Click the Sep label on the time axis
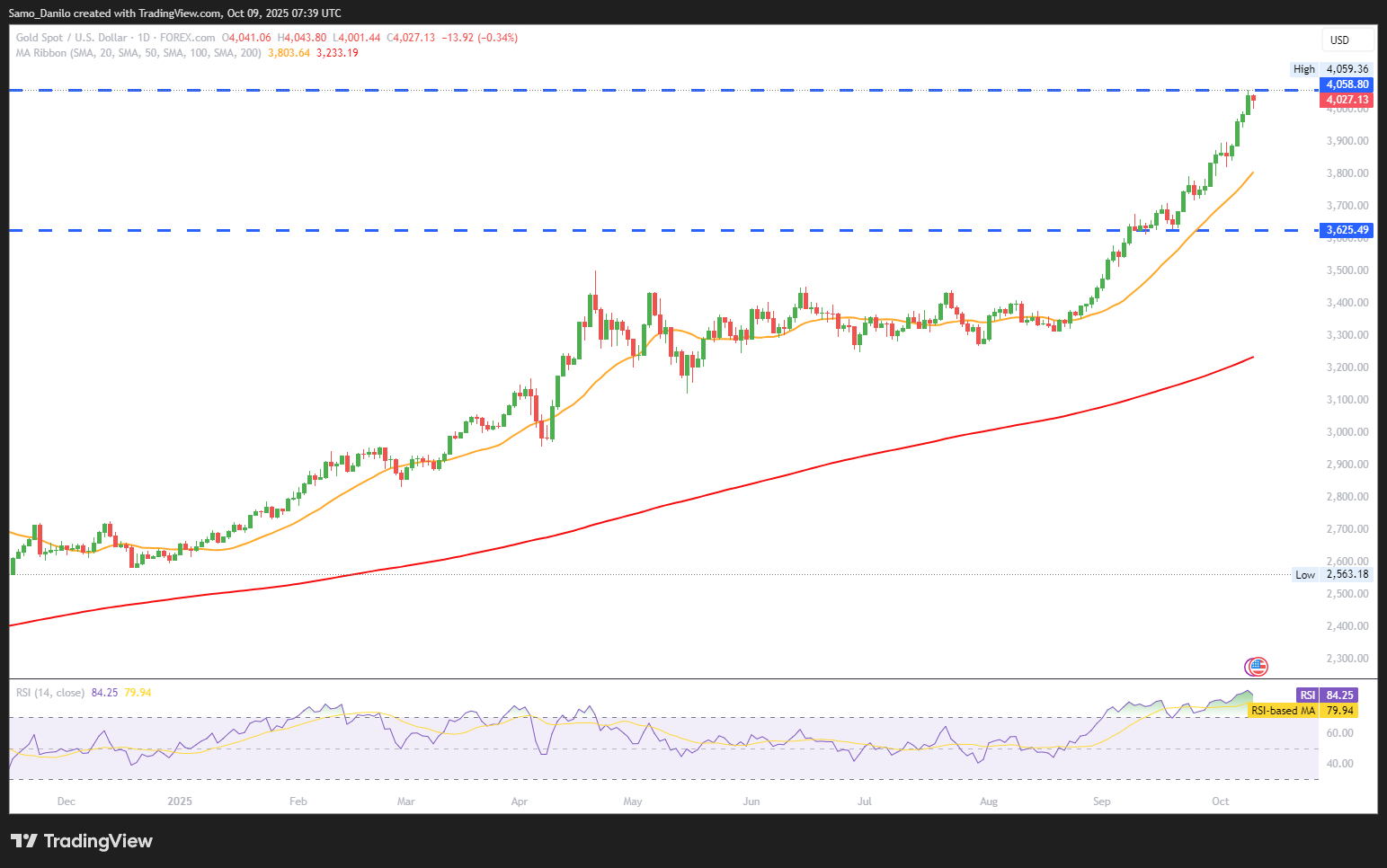This screenshot has width=1387, height=868. click(1101, 801)
